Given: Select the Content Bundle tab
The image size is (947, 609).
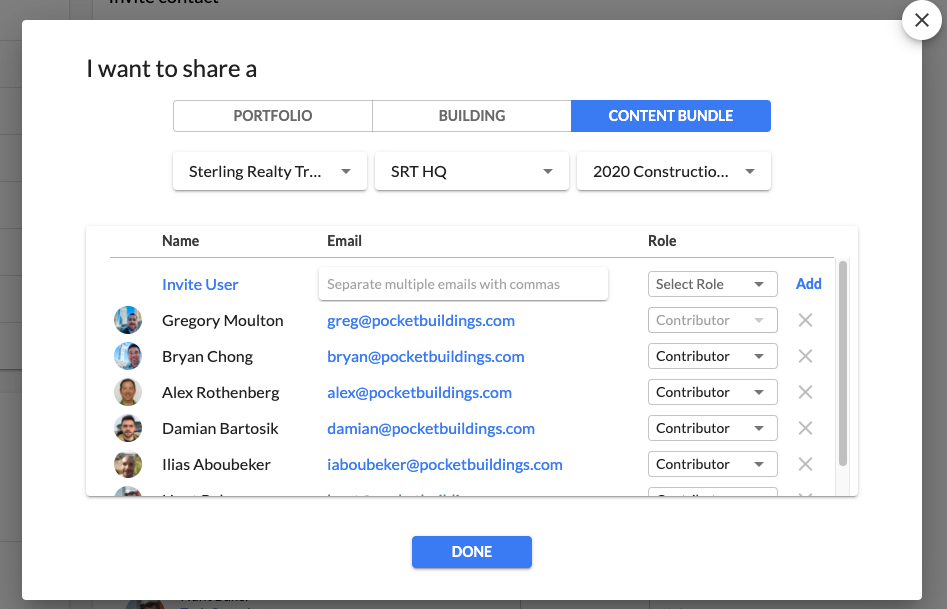Looking at the screenshot, I should (671, 116).
